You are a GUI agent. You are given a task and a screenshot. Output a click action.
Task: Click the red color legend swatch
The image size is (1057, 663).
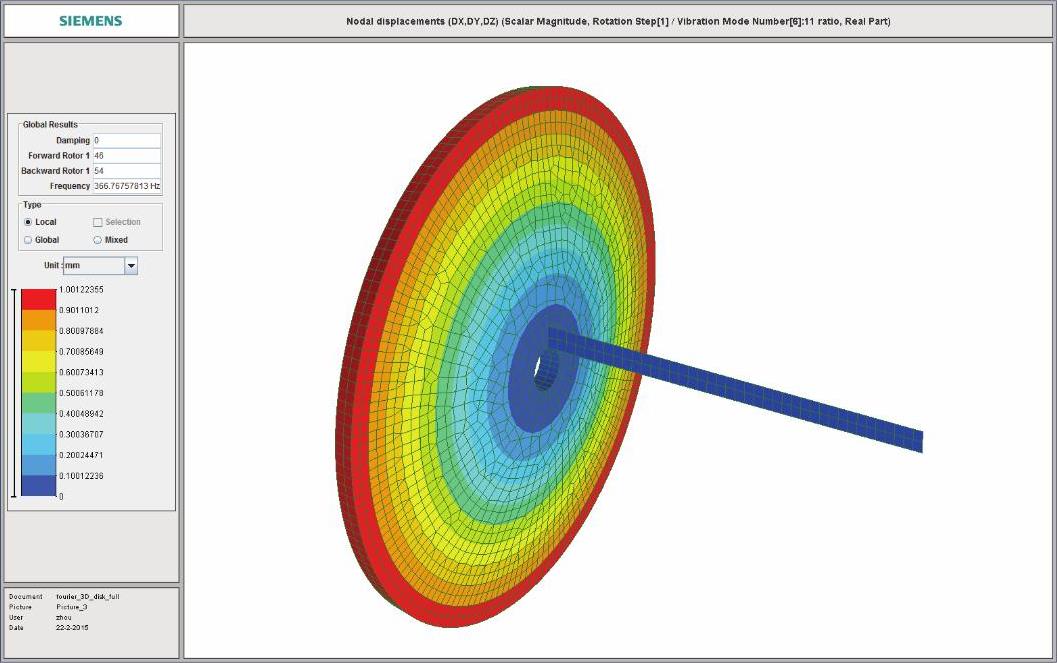[39, 299]
